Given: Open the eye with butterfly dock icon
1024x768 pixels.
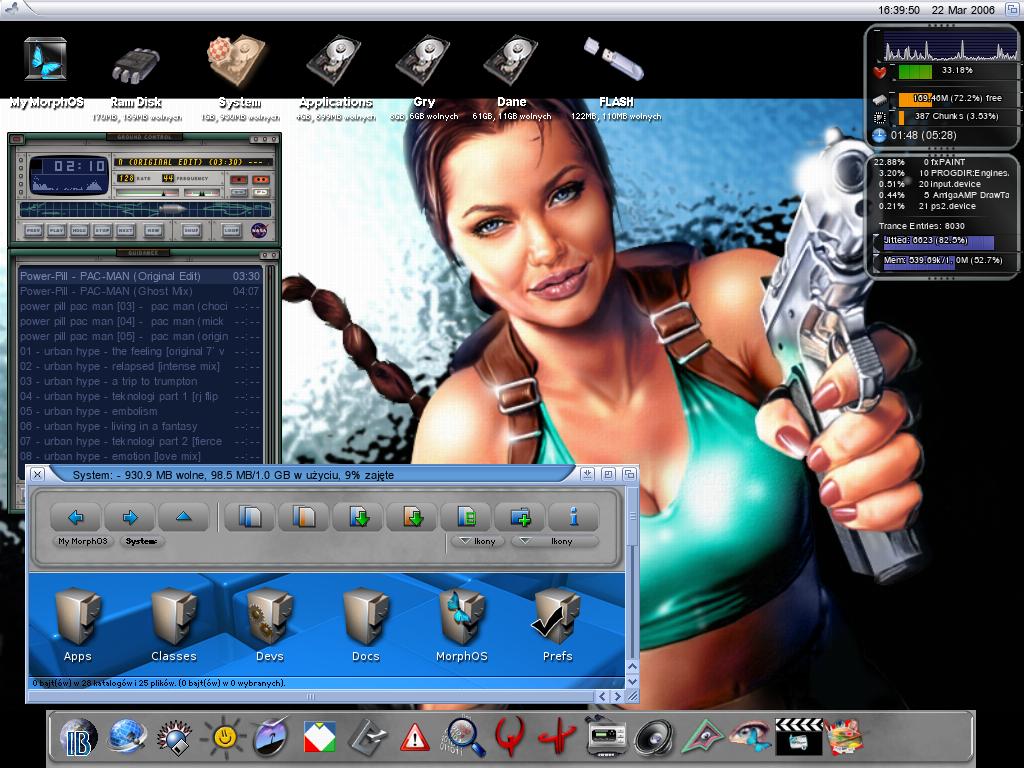Looking at the screenshot, I should 750,737.
